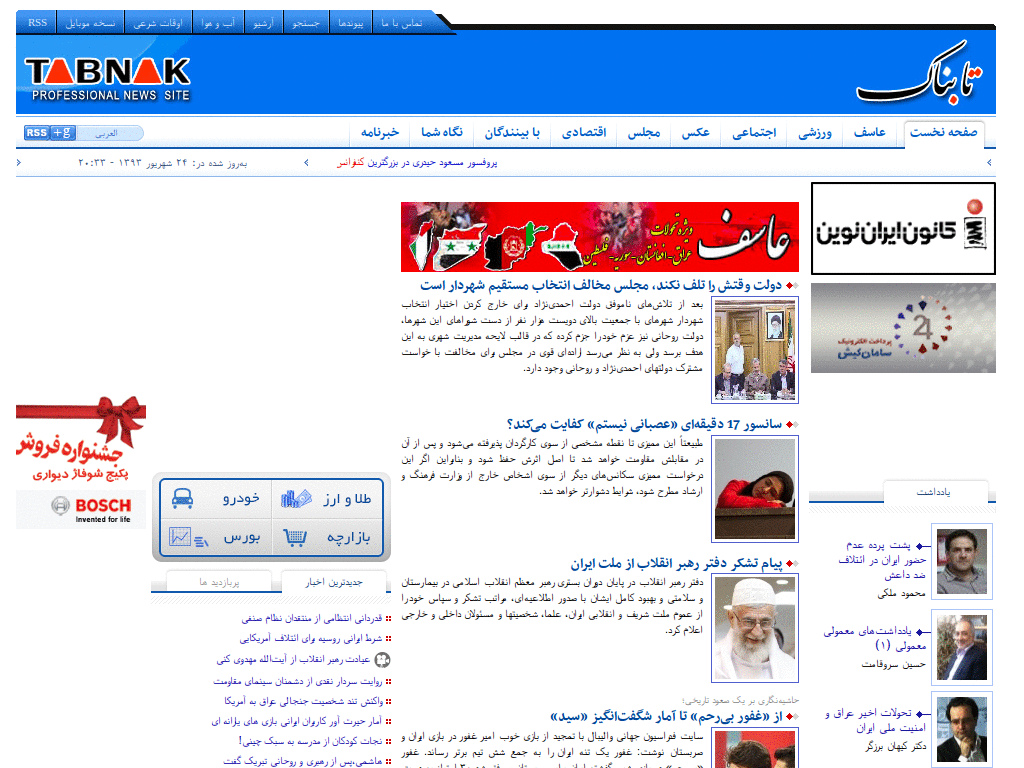1024x768 pixels.
Task: Click the Google +g sharing icon
Action: [x=61, y=132]
